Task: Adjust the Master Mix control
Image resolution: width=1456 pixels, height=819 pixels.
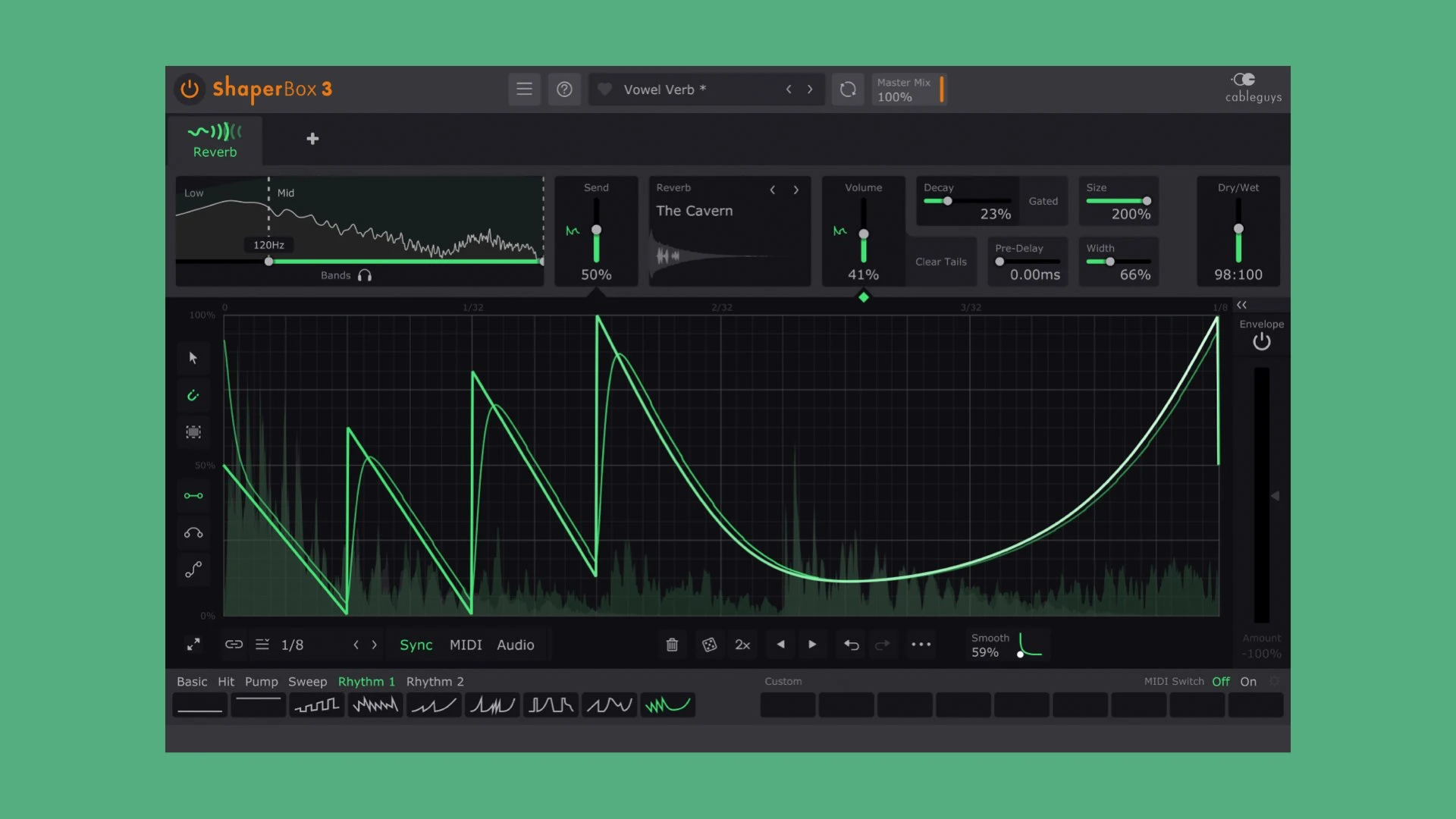Action: point(908,89)
